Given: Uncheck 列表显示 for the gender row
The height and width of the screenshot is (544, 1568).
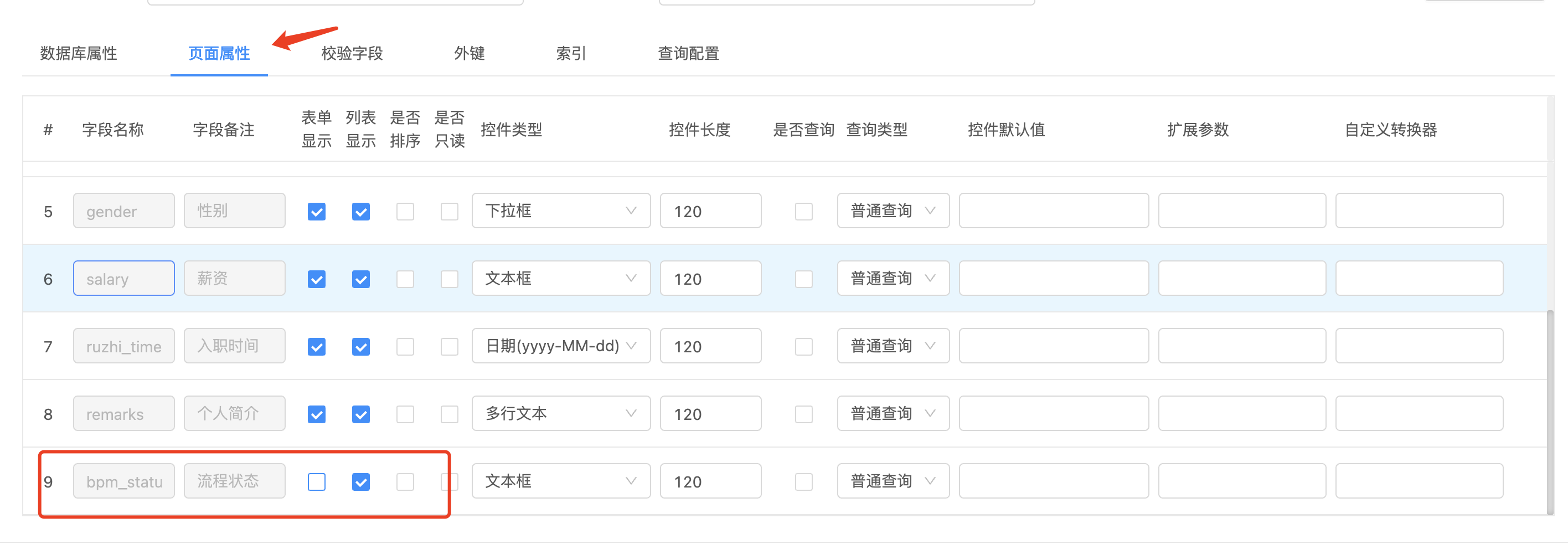Looking at the screenshot, I should tap(361, 212).
